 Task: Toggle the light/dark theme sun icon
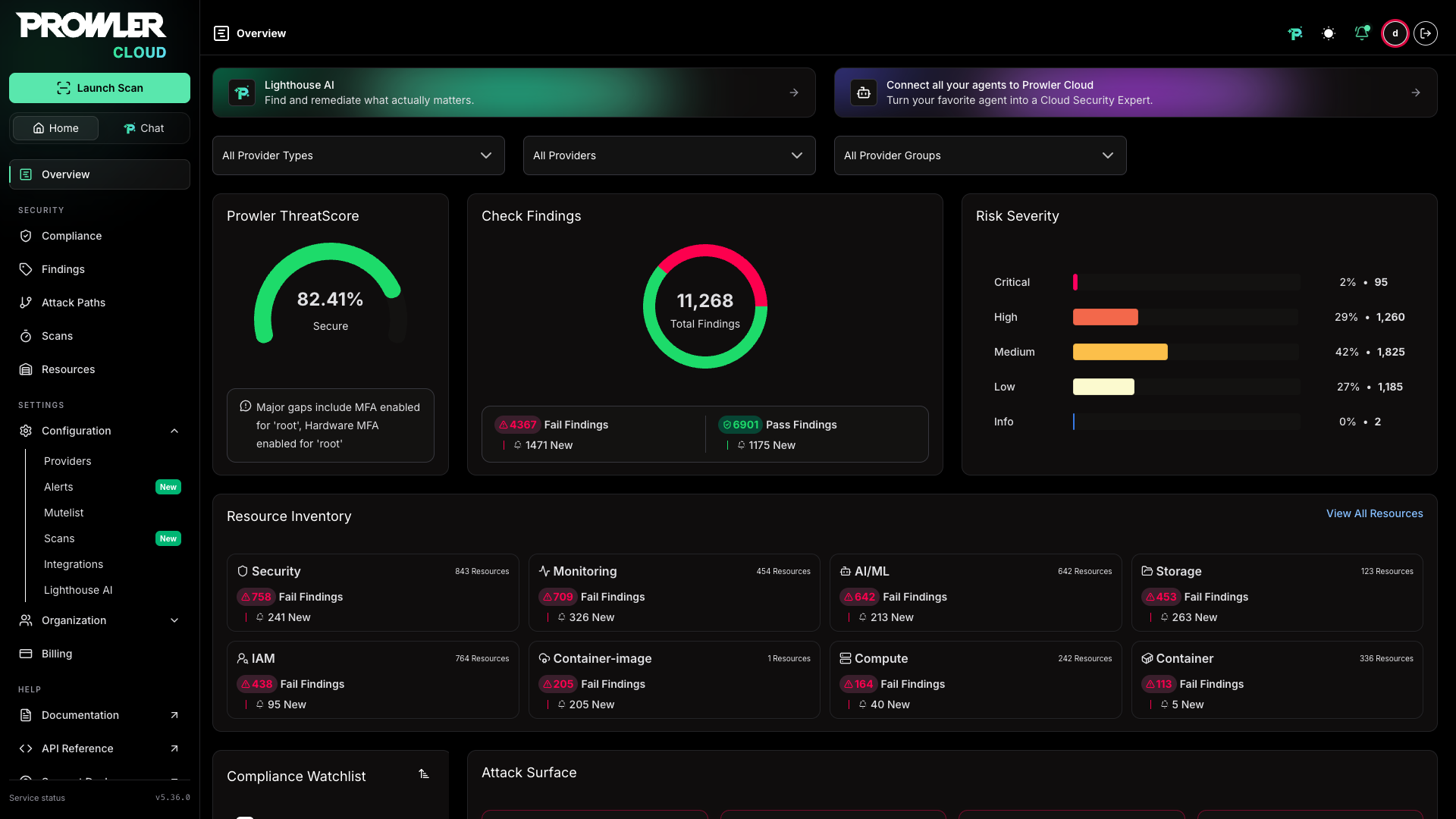[x=1329, y=33]
